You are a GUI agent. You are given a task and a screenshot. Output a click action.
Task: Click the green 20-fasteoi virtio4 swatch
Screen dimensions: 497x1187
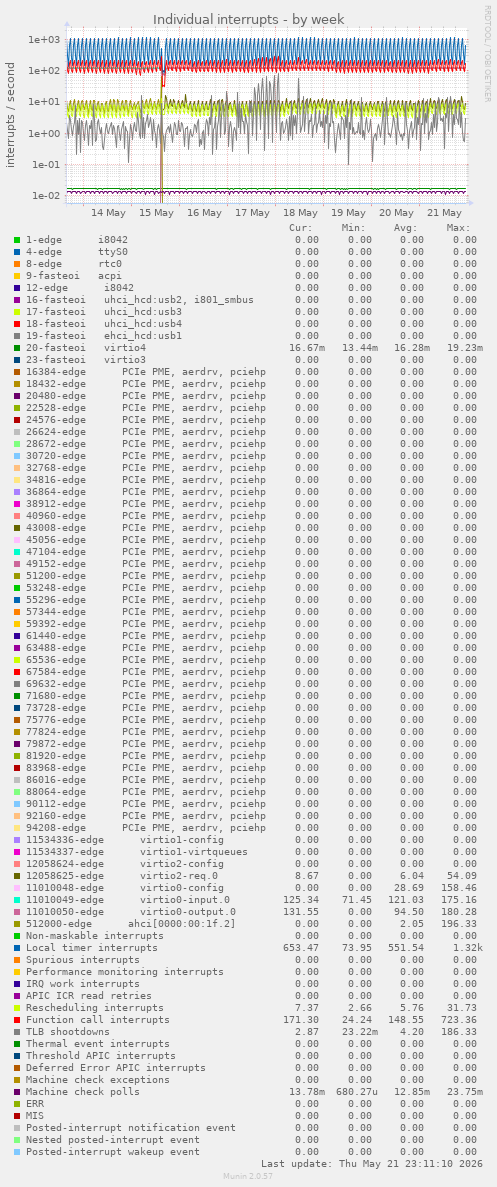pyautogui.click(x=17, y=347)
